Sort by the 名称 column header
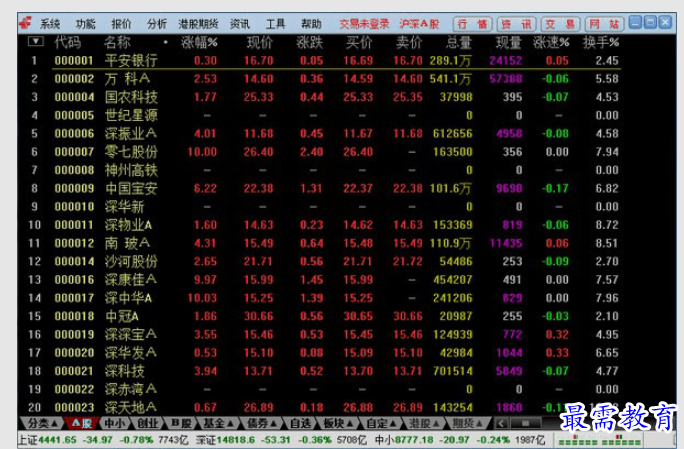 point(117,42)
